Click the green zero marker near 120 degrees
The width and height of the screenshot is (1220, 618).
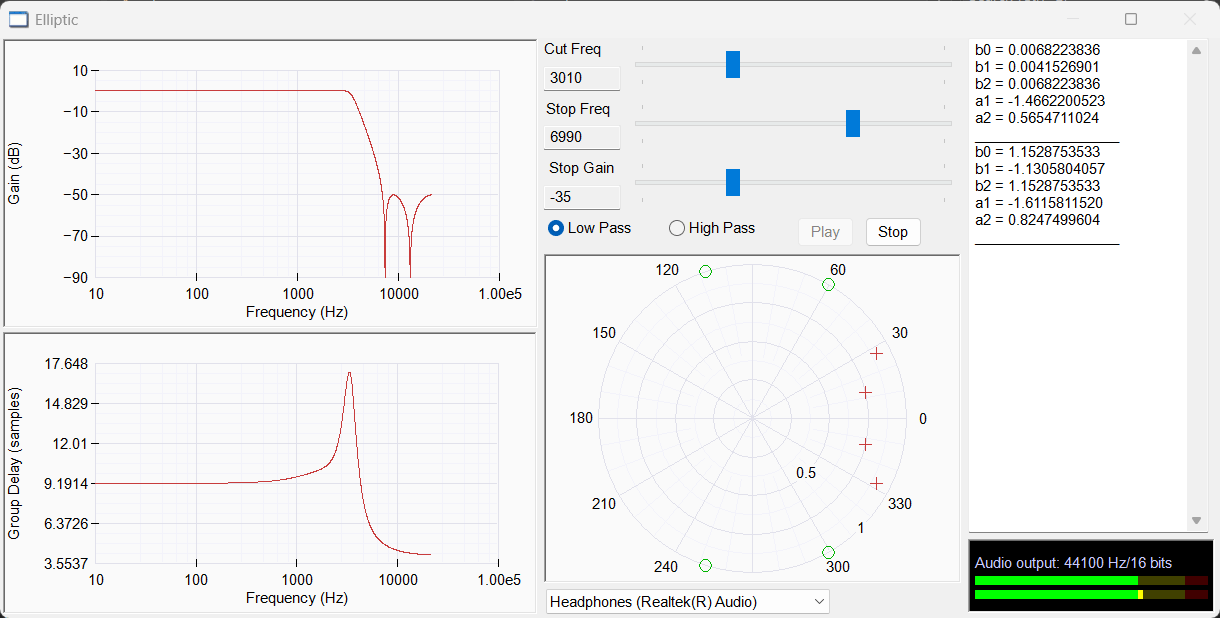click(x=705, y=271)
